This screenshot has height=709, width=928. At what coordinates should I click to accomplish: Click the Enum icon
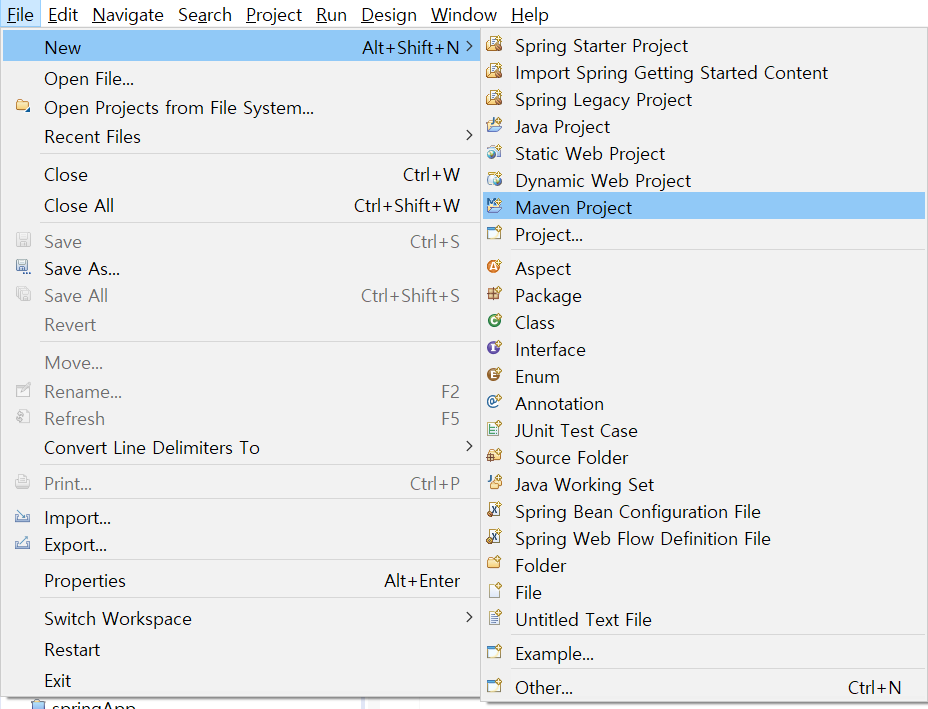pyautogui.click(x=494, y=375)
